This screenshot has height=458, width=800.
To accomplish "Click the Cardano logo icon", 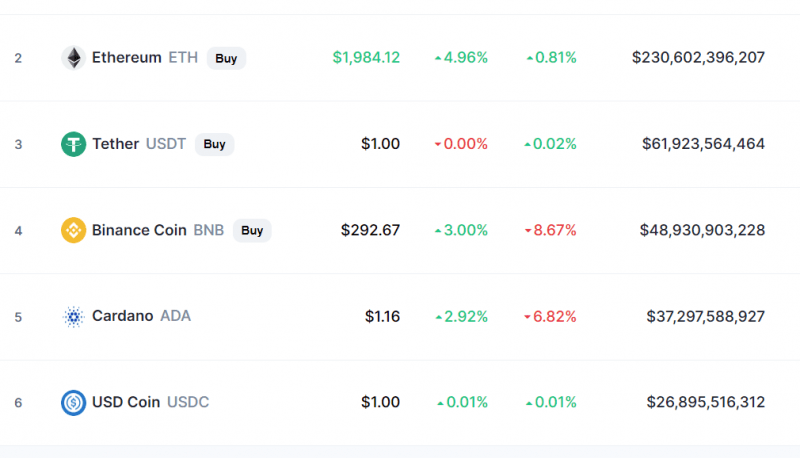I will (x=73, y=317).
